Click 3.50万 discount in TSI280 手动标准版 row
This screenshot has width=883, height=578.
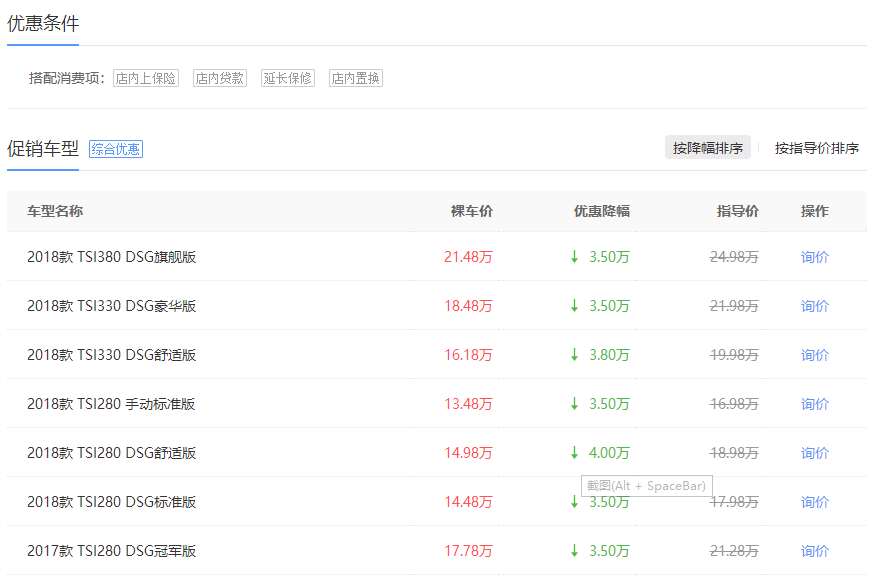[609, 404]
